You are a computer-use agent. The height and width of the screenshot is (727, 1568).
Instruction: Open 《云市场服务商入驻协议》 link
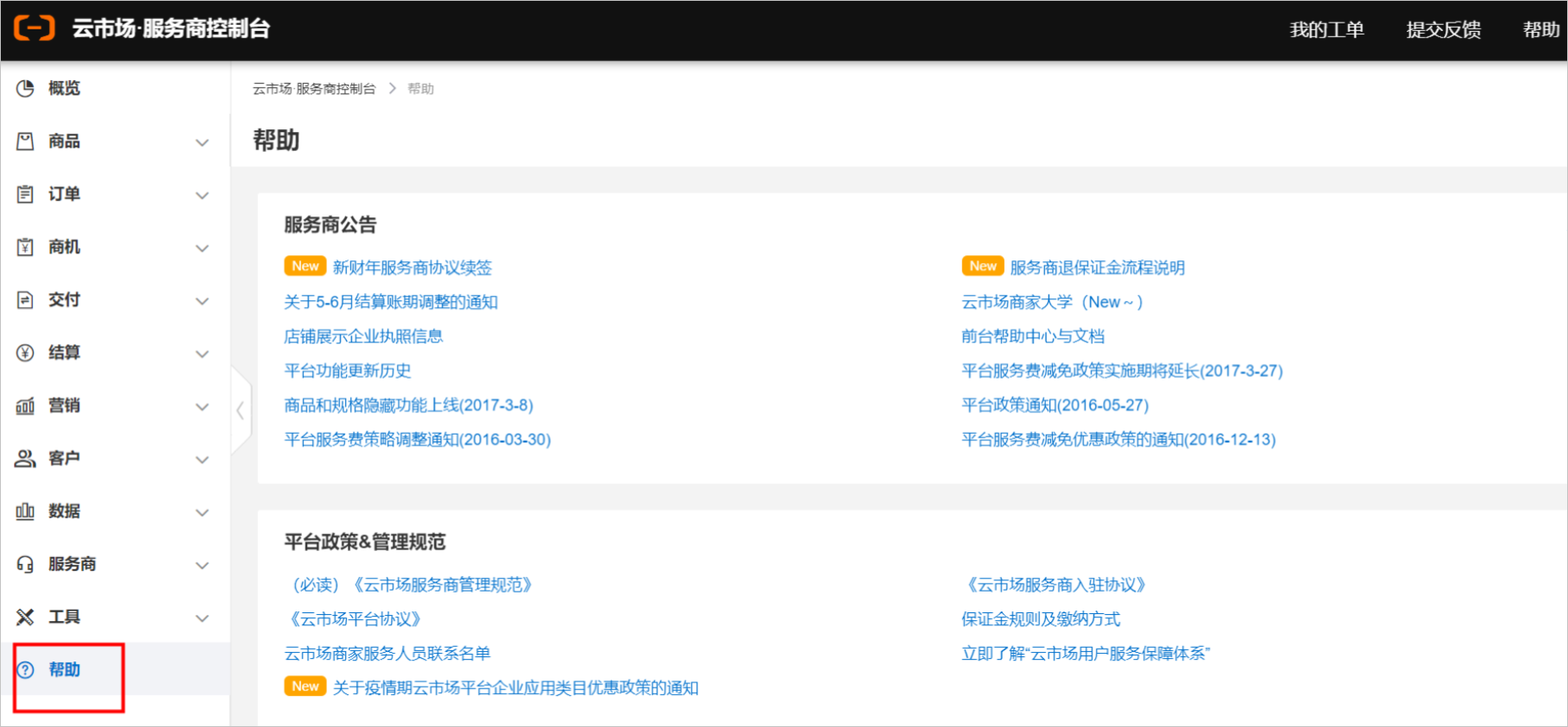pos(1056,585)
